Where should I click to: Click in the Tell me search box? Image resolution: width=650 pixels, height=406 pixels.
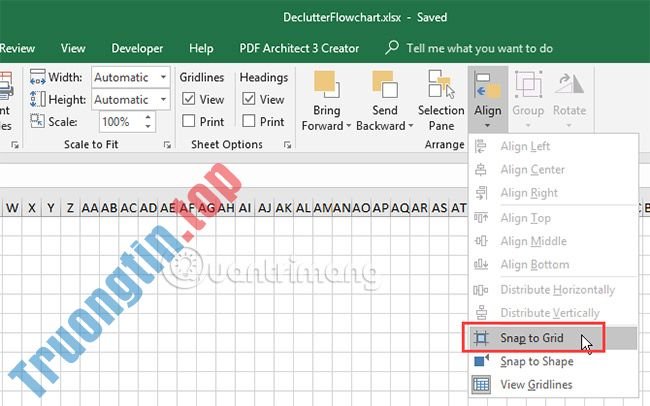(x=479, y=49)
